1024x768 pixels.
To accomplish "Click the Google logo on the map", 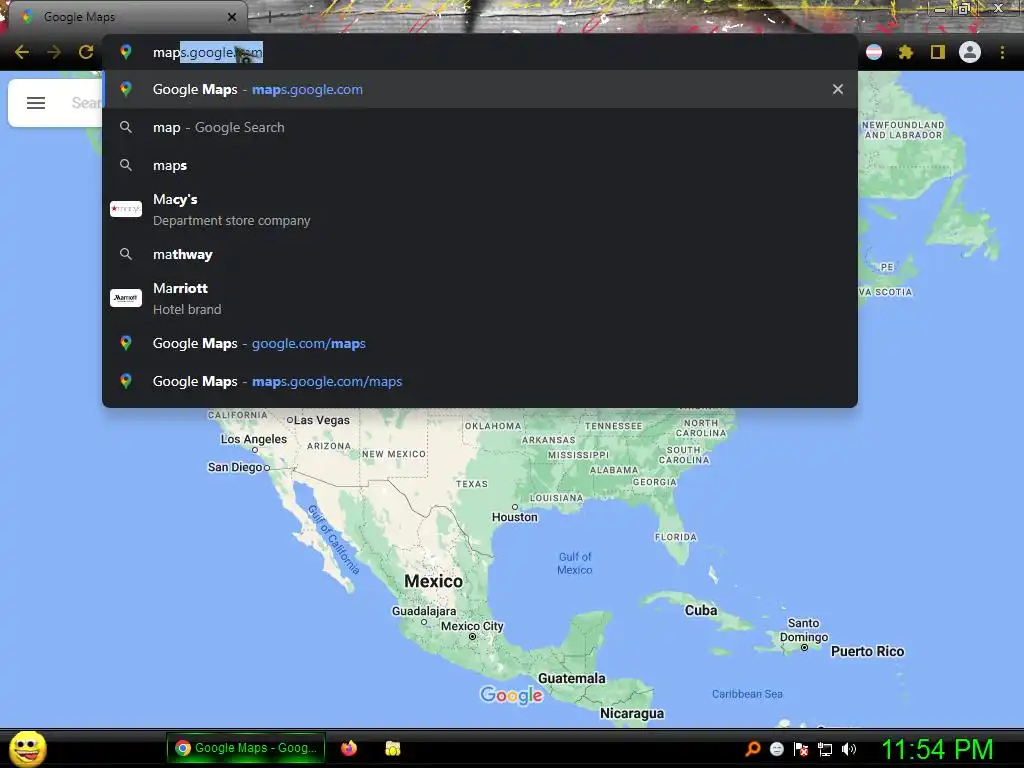I will 511,696.
